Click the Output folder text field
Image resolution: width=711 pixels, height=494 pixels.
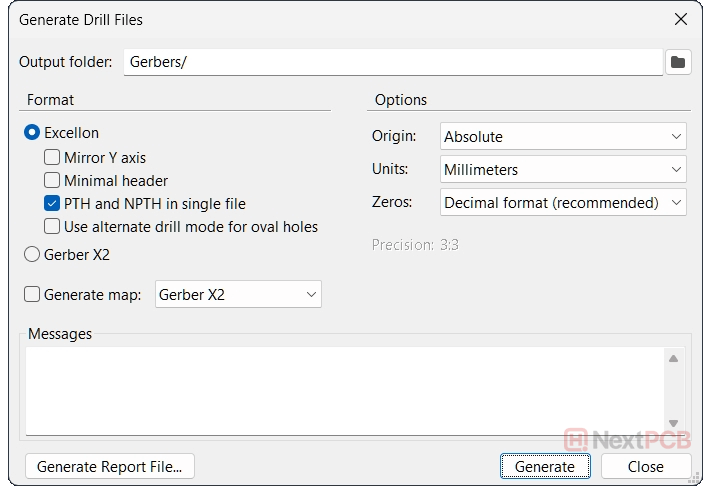392,62
